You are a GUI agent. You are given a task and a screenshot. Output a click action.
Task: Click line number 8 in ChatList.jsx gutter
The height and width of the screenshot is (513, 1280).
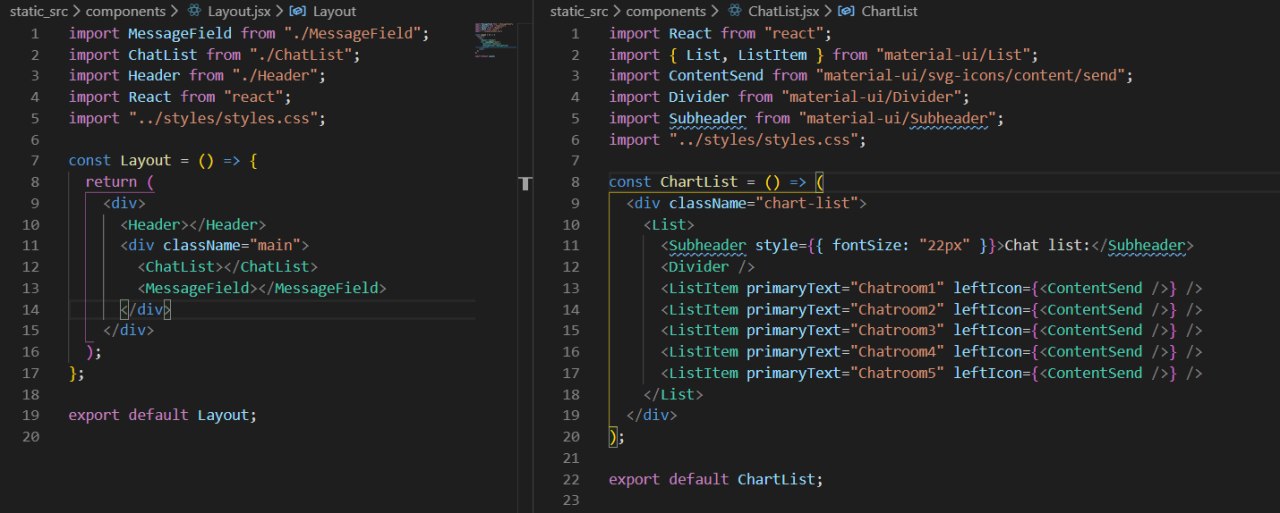point(575,182)
